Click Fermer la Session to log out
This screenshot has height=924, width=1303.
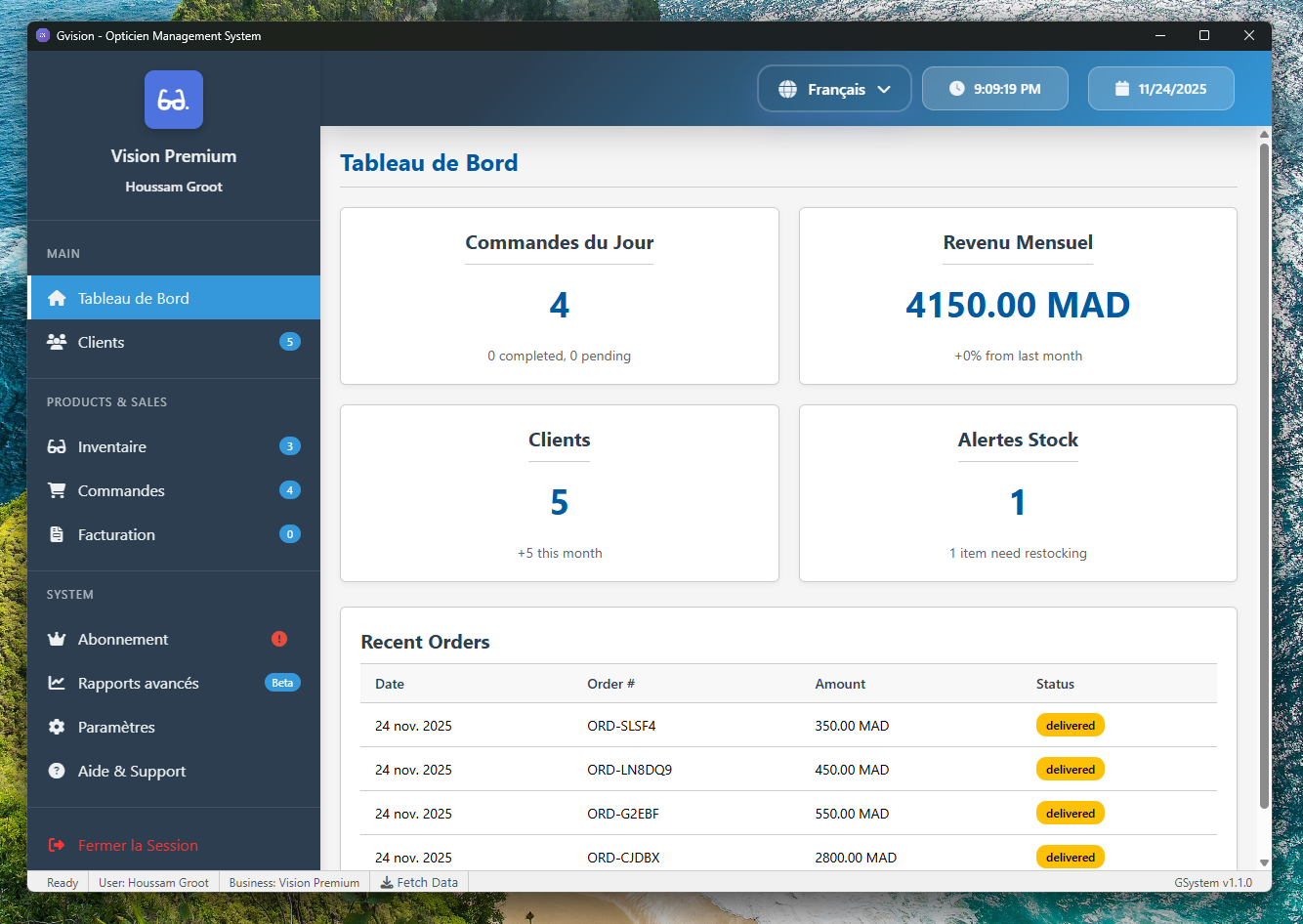(137, 845)
